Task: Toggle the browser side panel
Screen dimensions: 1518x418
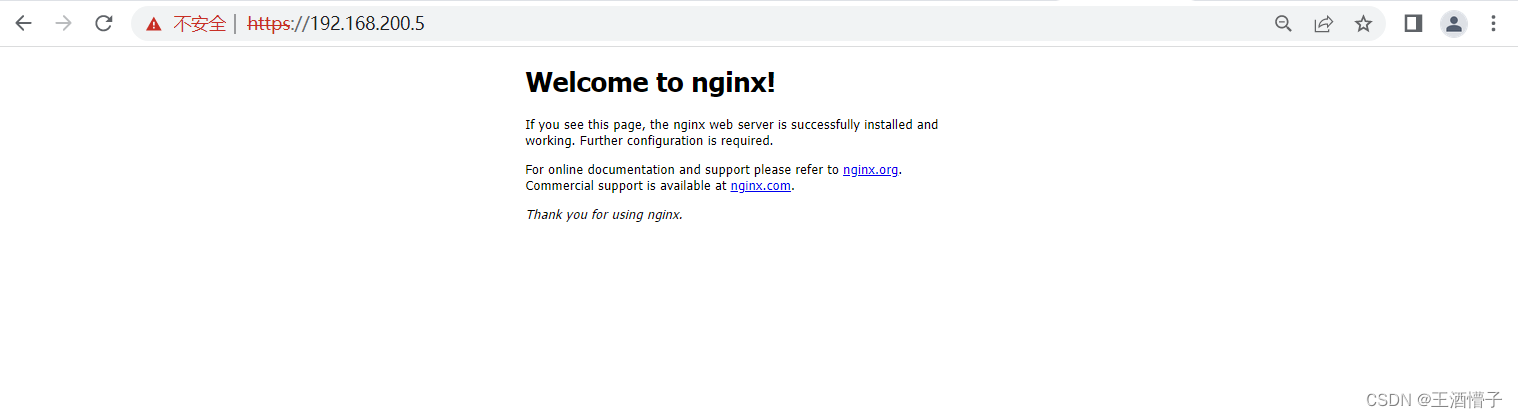Action: click(x=1413, y=24)
